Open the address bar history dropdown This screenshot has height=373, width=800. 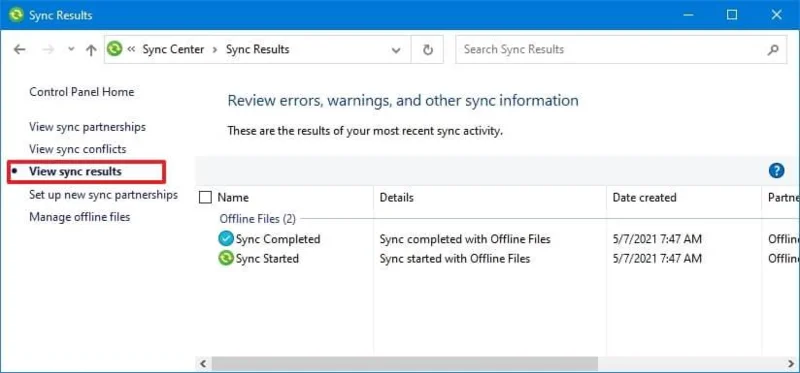coord(395,50)
